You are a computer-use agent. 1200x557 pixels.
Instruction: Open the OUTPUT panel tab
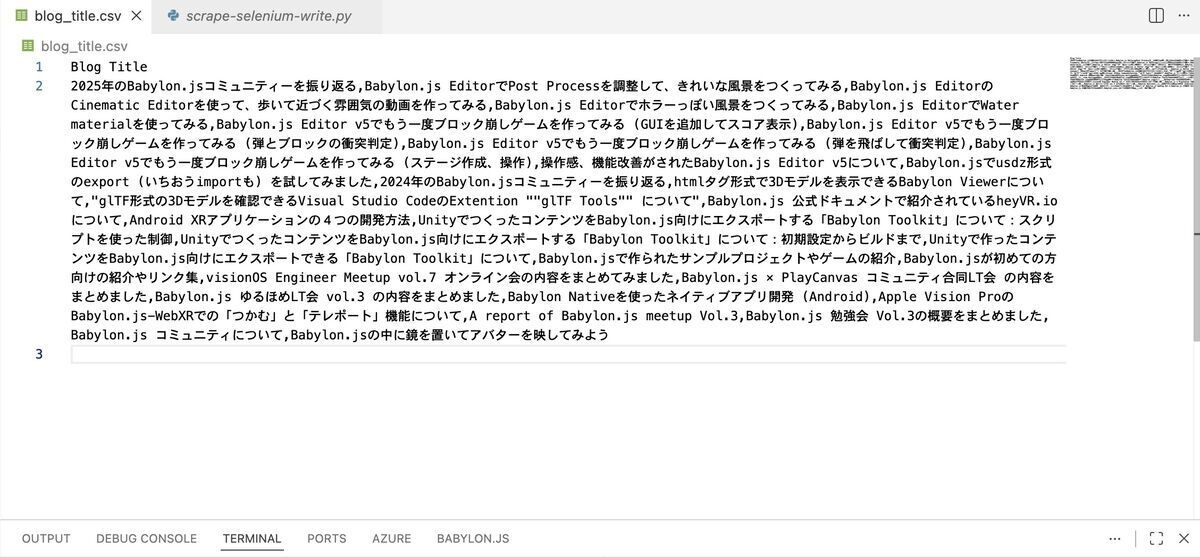46,538
